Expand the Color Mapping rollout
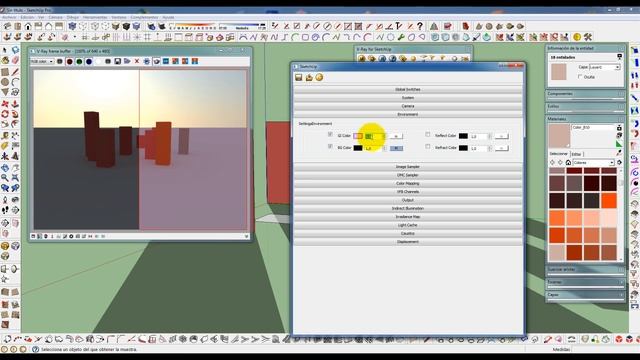This screenshot has width=640, height=360. pyautogui.click(x=408, y=183)
